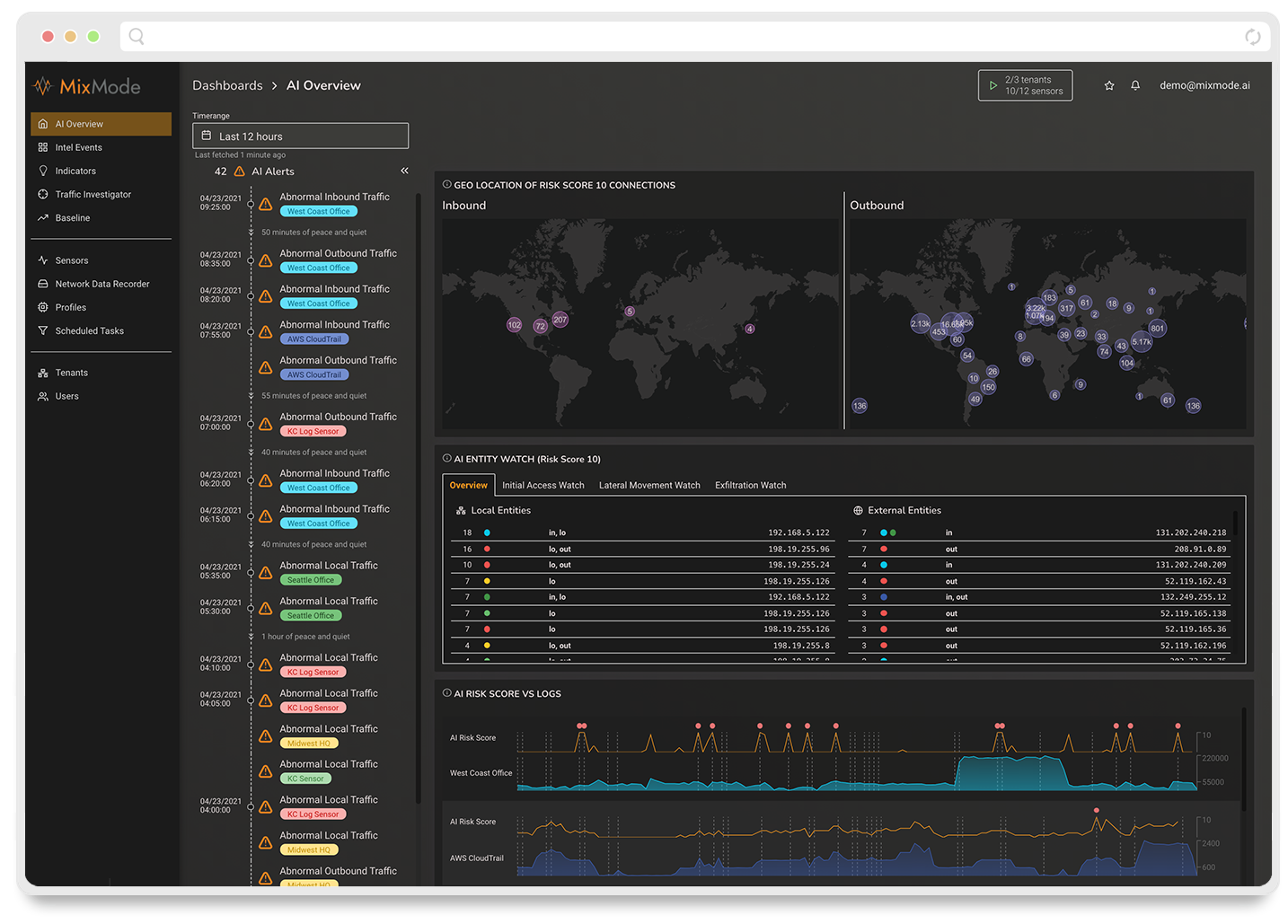The image size is (1288, 924).
Task: Open Indicators in the sidebar
Action: coord(75,171)
